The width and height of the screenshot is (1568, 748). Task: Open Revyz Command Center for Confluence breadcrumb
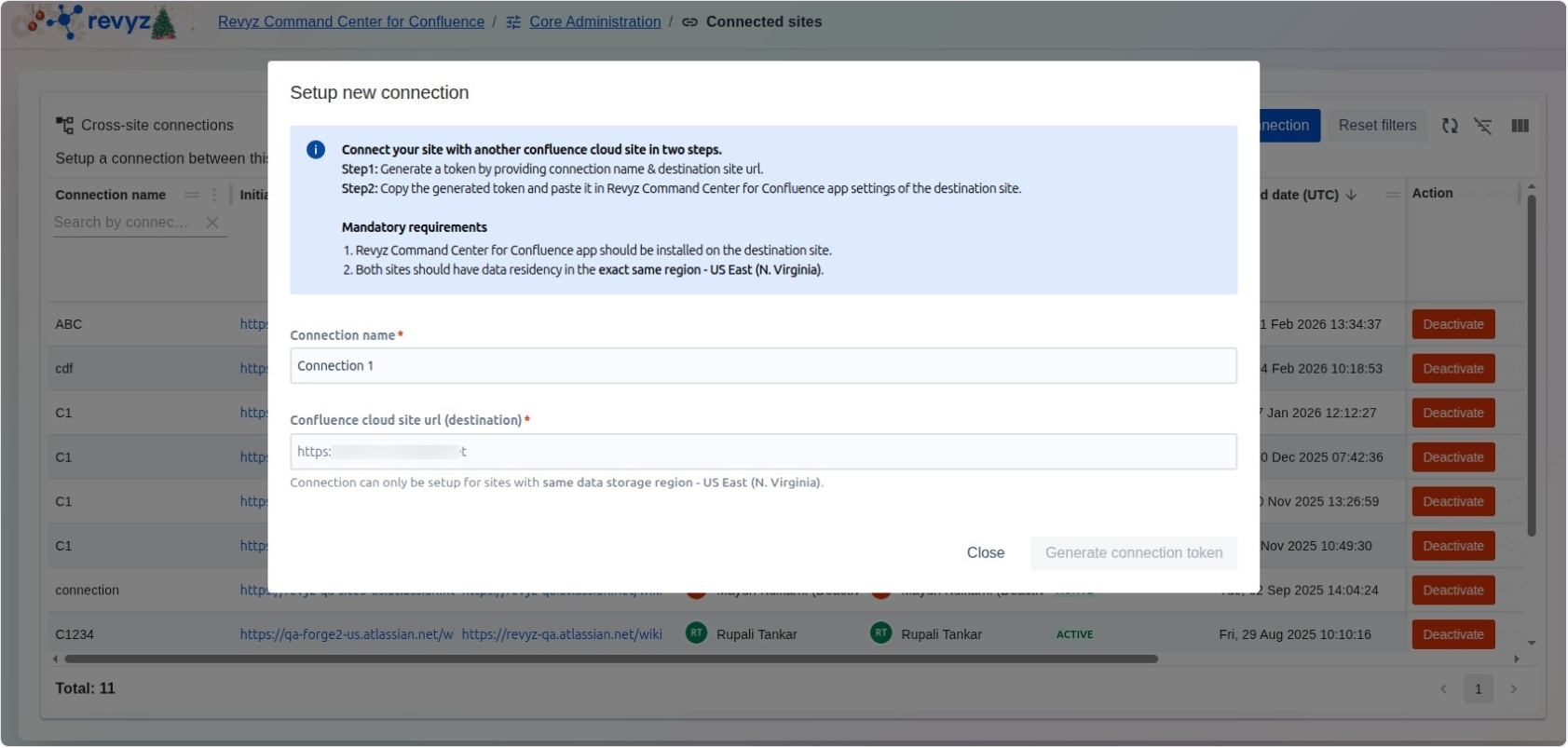(350, 21)
